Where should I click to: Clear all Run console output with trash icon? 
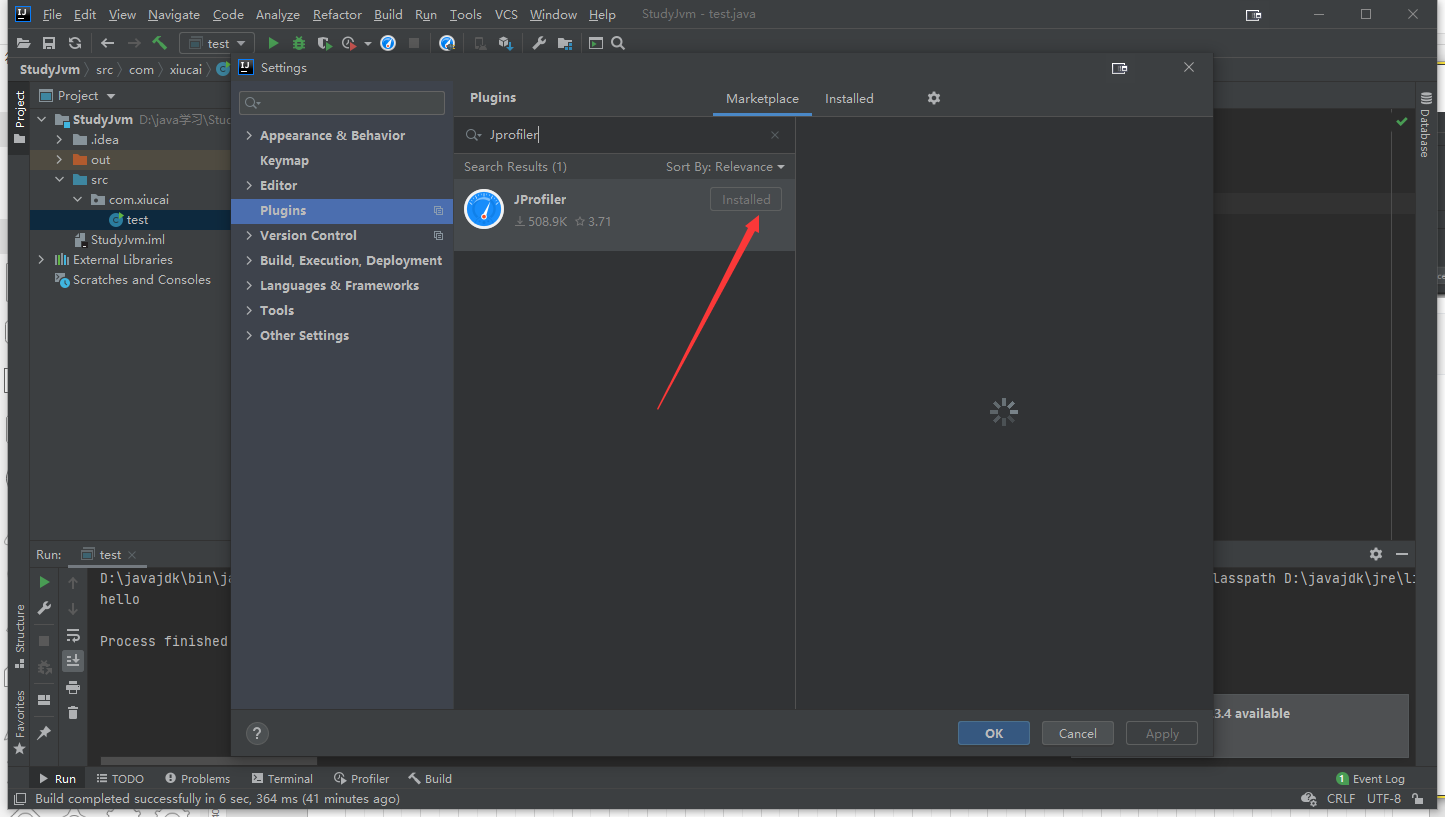click(73, 712)
